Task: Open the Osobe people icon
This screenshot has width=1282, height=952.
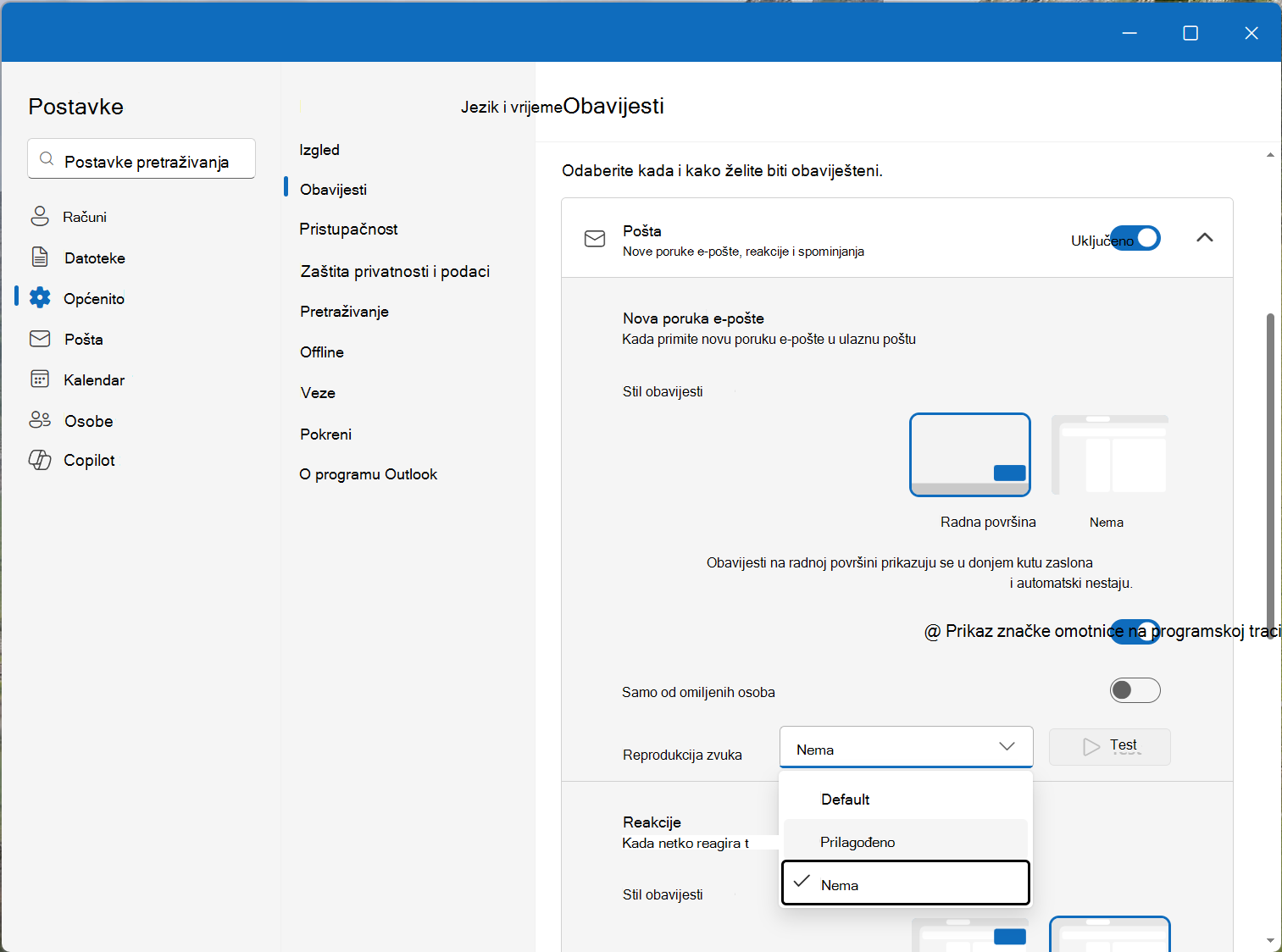Action: click(40, 420)
